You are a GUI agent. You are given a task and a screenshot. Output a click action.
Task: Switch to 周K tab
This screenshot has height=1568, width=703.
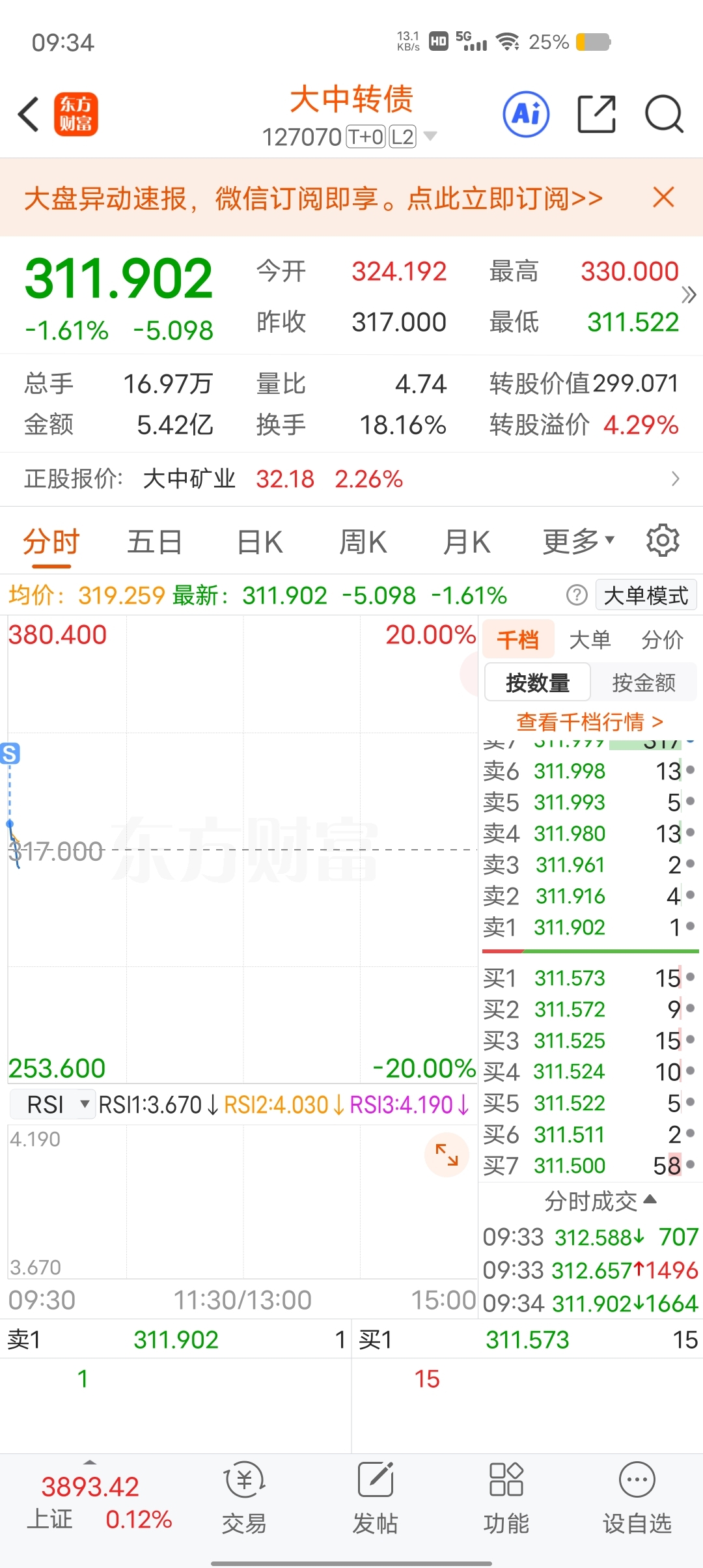[x=363, y=541]
